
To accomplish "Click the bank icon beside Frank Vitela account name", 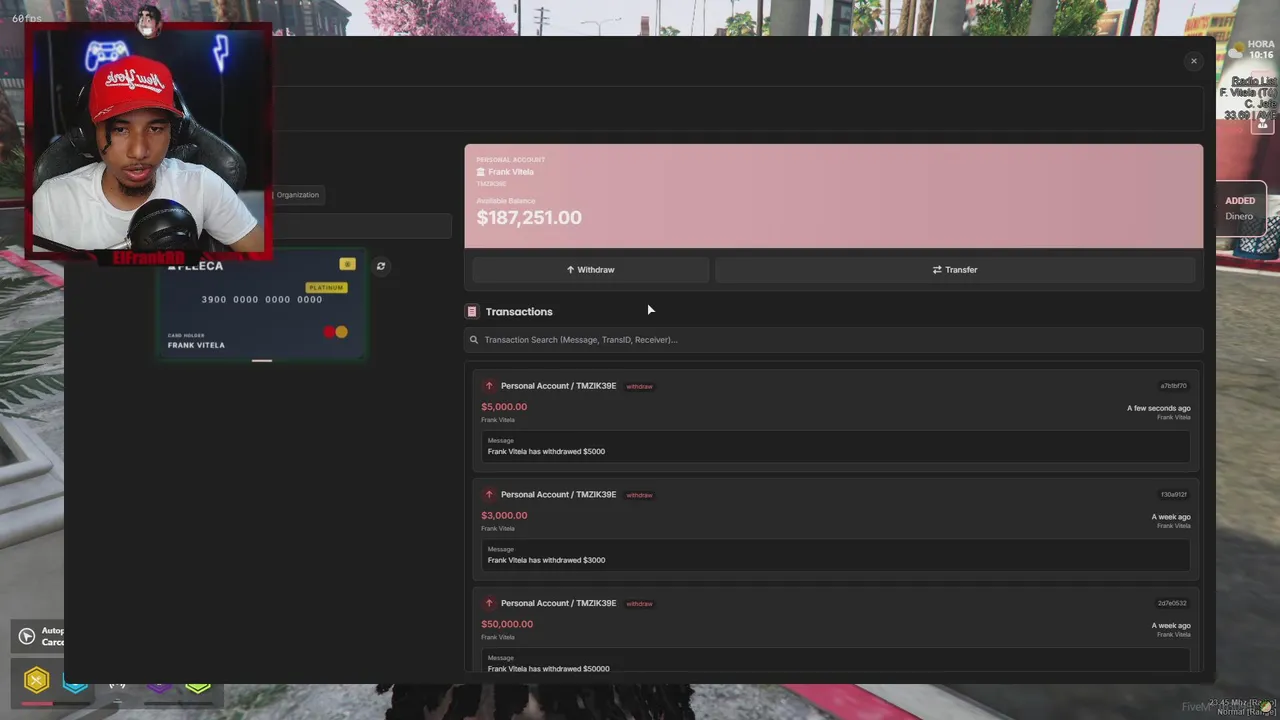I will click(x=480, y=172).
